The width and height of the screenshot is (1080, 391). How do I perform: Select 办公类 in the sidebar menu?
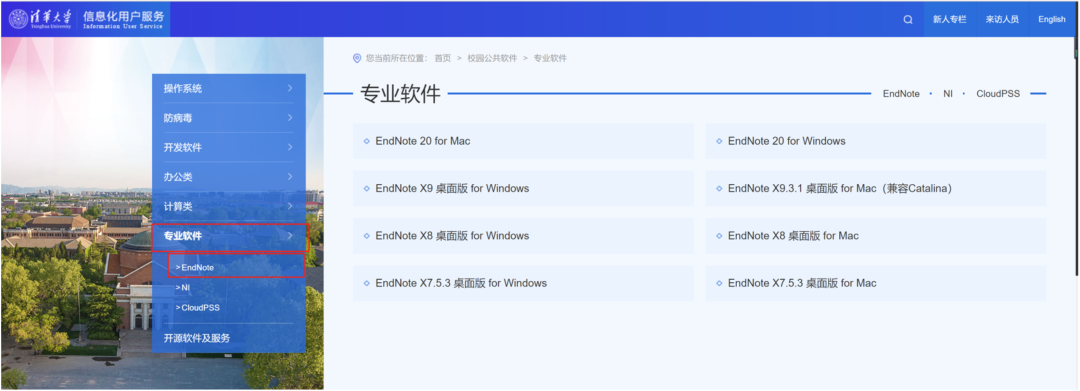click(x=229, y=177)
